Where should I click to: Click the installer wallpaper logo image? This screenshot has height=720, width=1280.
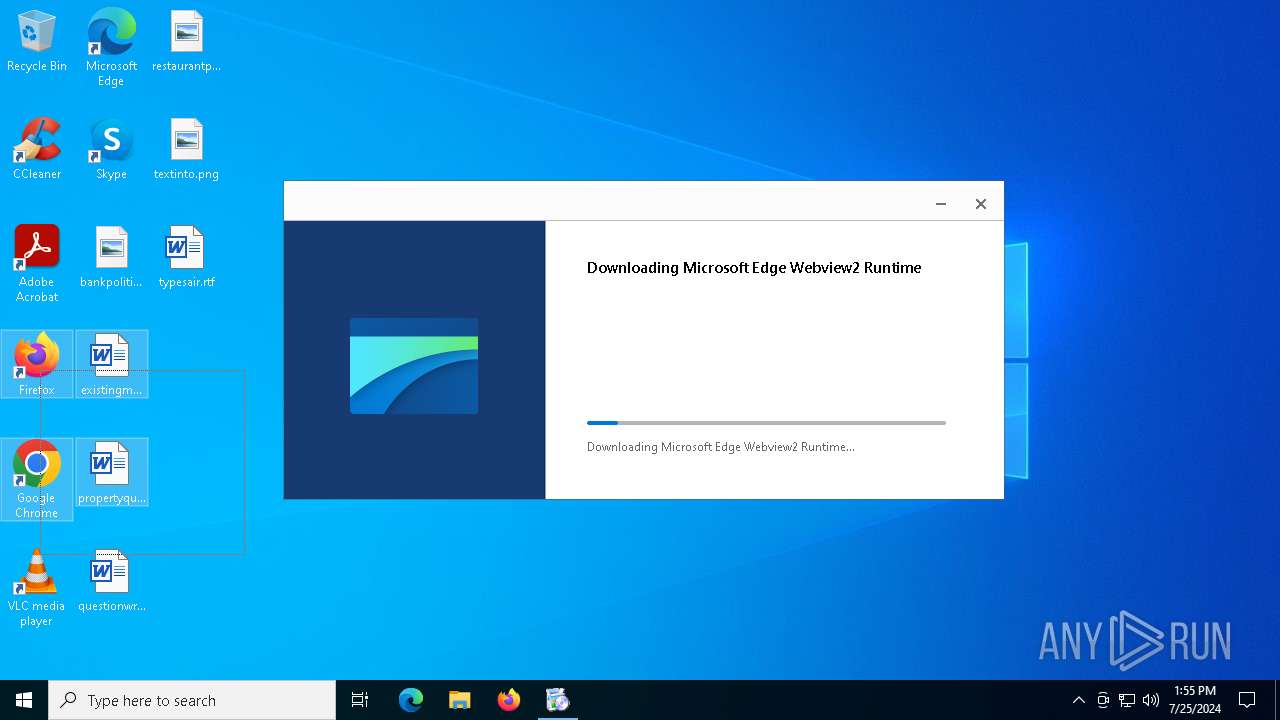414,366
